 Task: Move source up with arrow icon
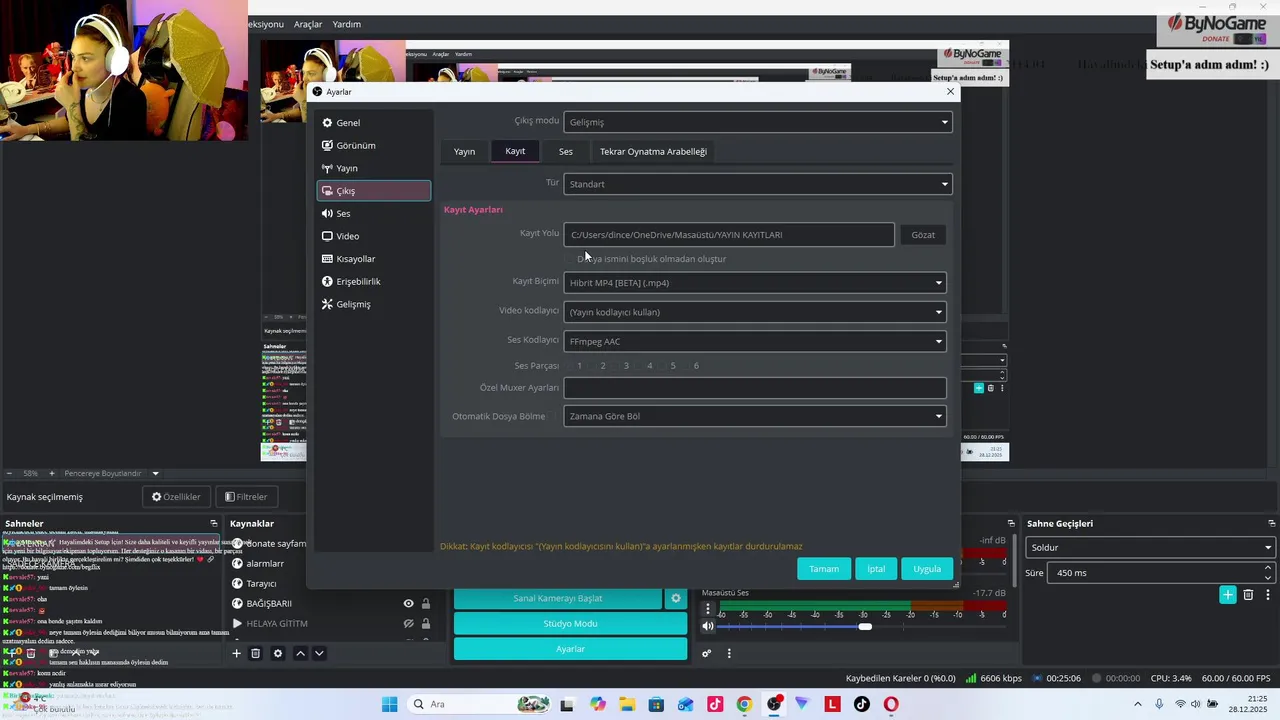[x=300, y=653]
